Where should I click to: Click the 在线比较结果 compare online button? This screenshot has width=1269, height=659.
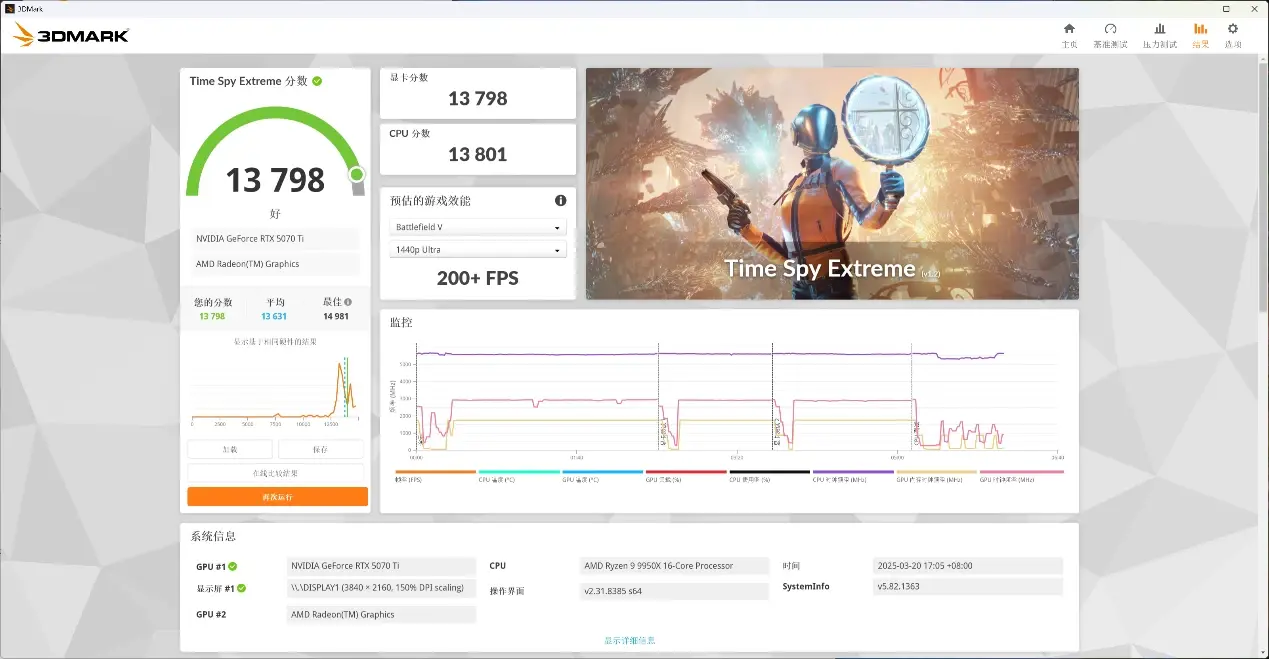click(275, 473)
